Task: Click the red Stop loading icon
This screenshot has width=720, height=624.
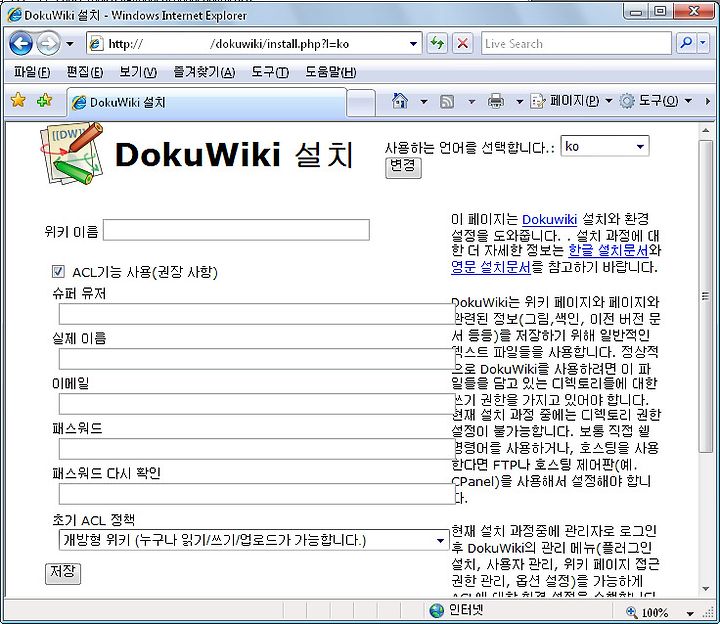Action: pos(462,44)
